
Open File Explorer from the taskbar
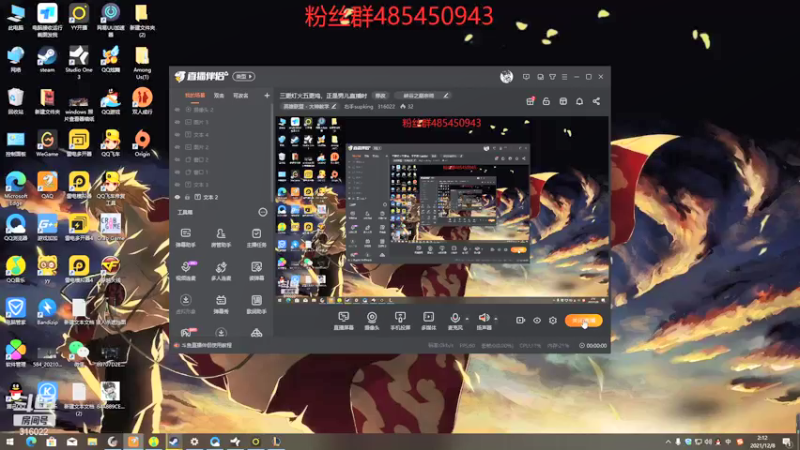click(92, 441)
